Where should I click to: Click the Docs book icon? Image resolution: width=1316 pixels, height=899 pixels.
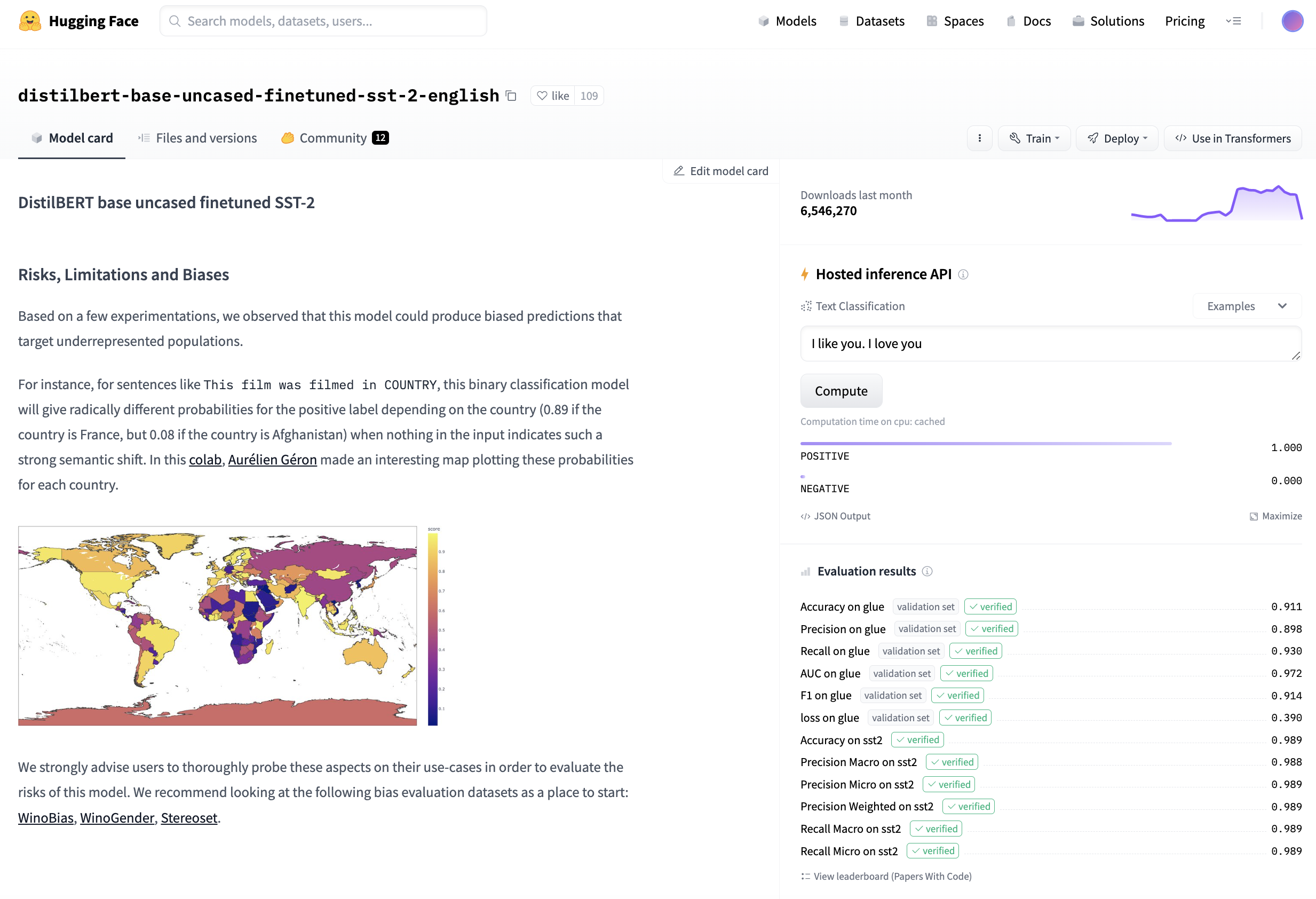click(x=1011, y=21)
